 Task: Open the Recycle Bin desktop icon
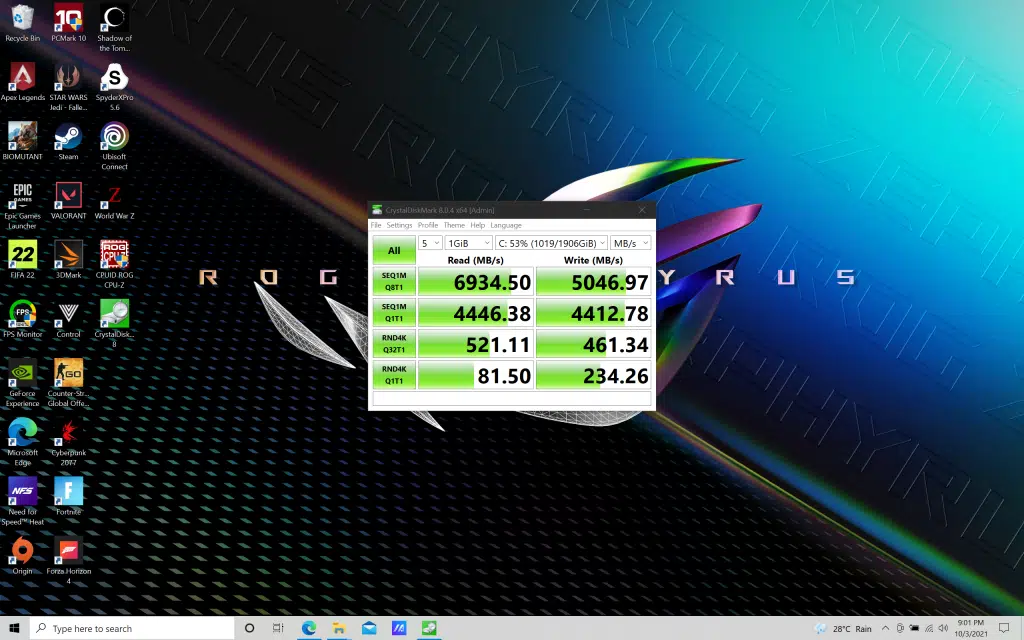[22, 24]
